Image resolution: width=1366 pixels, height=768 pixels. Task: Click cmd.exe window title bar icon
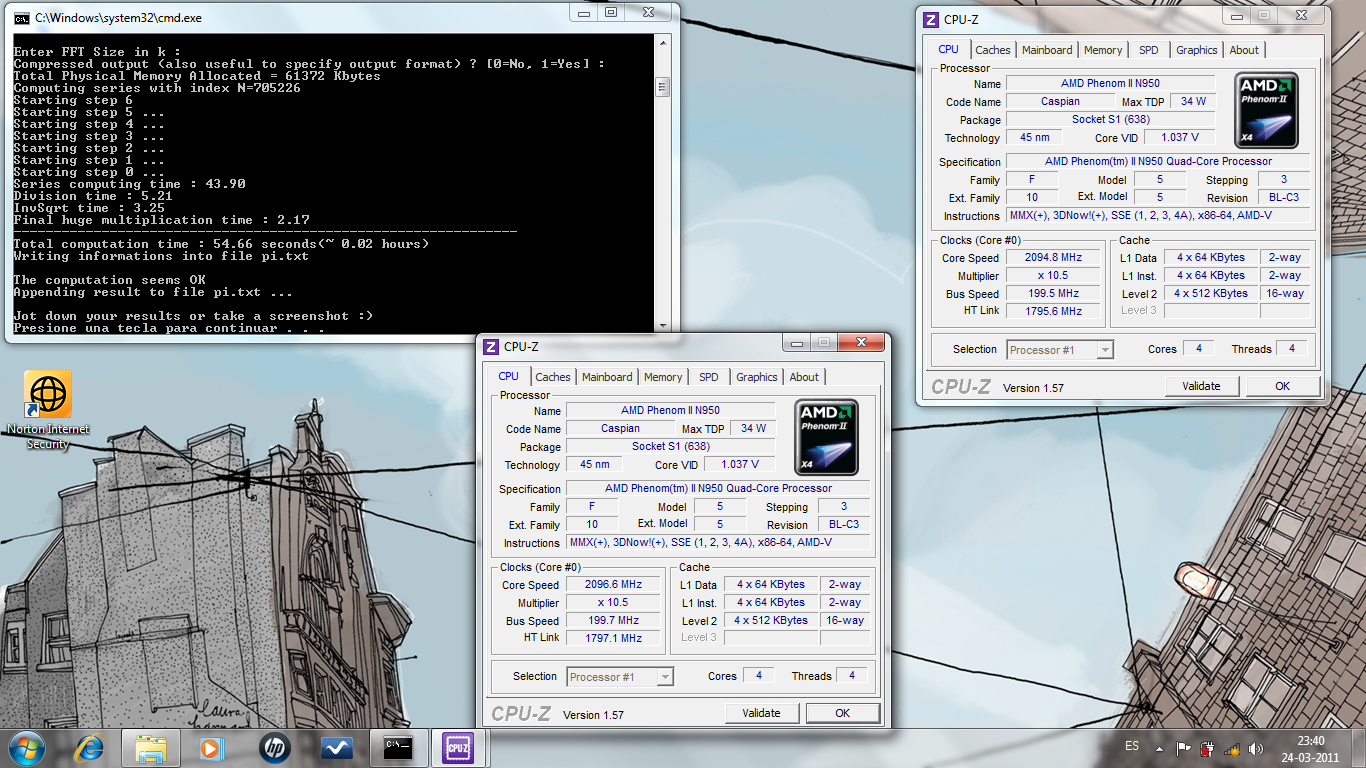click(x=21, y=17)
